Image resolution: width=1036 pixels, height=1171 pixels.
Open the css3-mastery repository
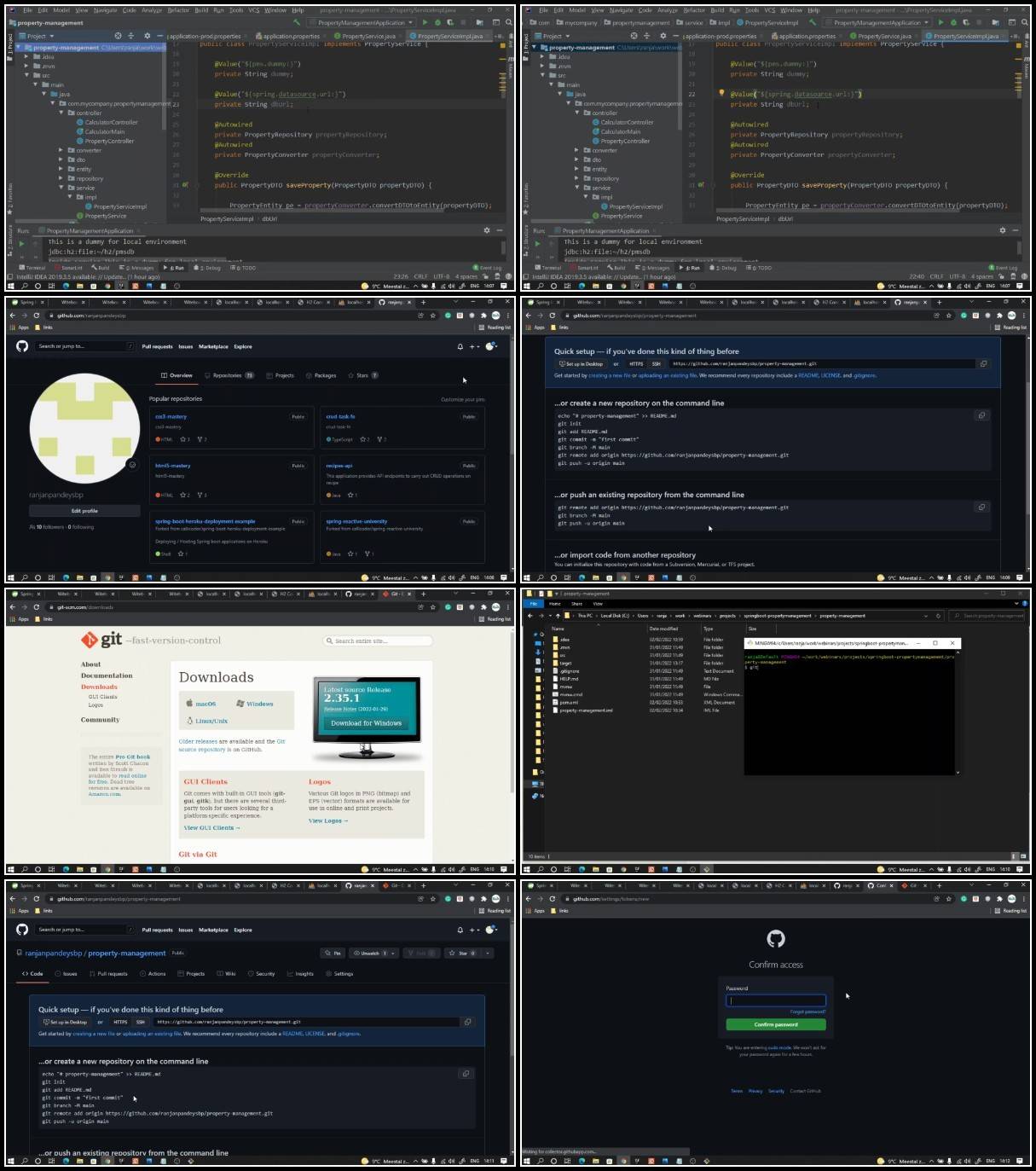click(x=171, y=416)
